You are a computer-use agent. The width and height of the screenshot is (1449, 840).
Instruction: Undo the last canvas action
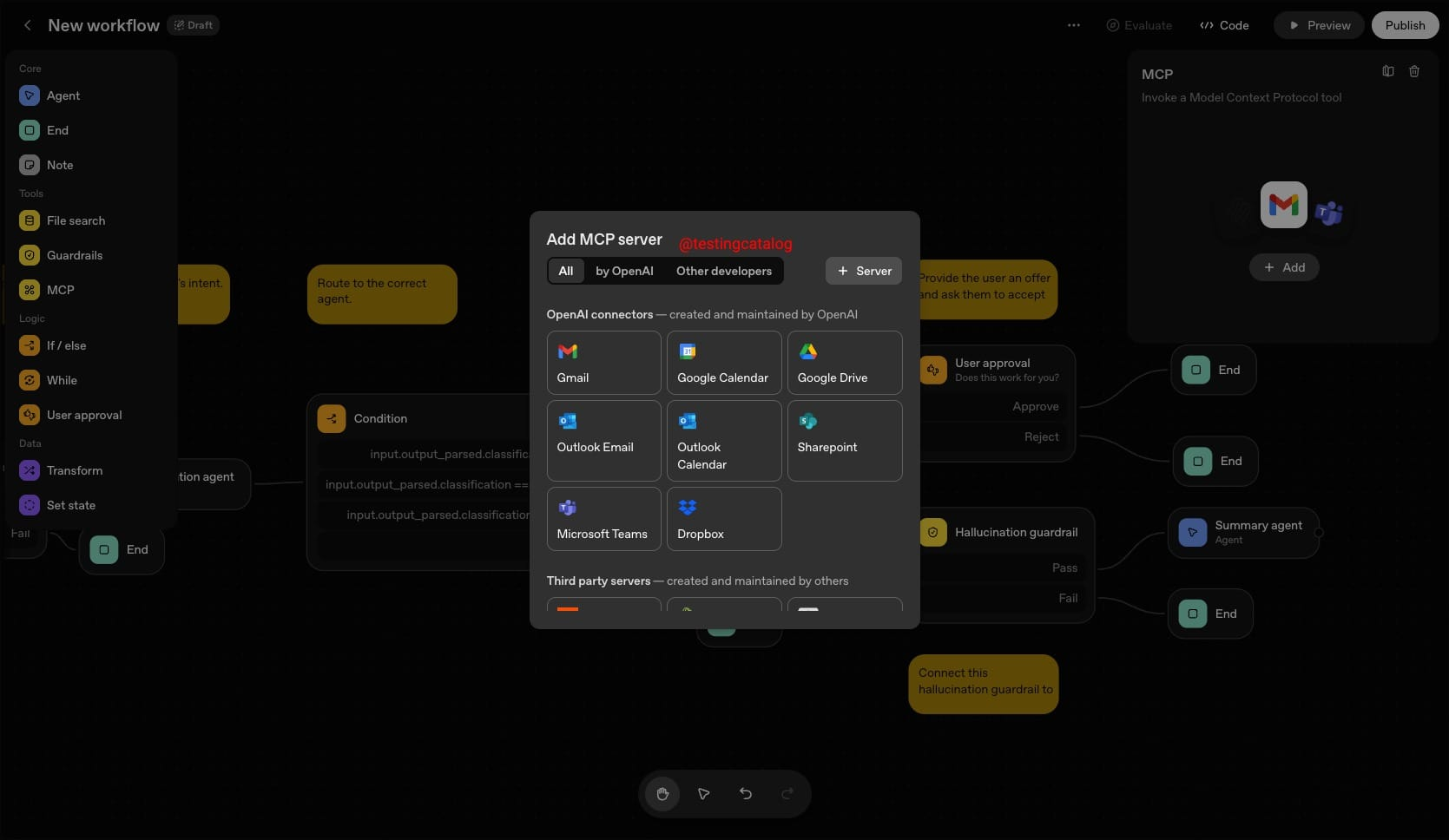(746, 794)
